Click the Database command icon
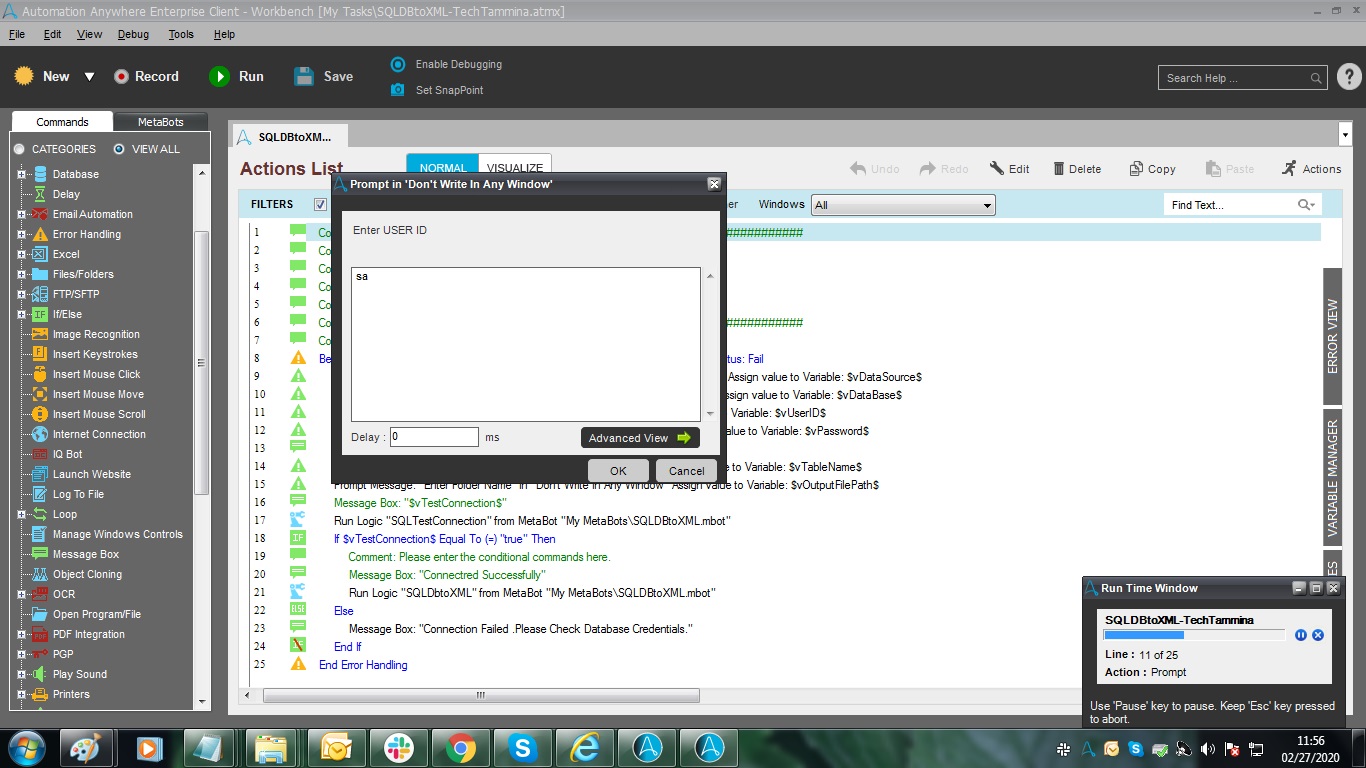Viewport: 1366px width, 768px height. 40,174
